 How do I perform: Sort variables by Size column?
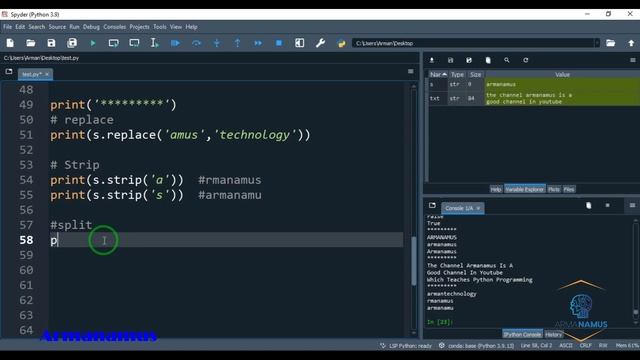coord(476,75)
